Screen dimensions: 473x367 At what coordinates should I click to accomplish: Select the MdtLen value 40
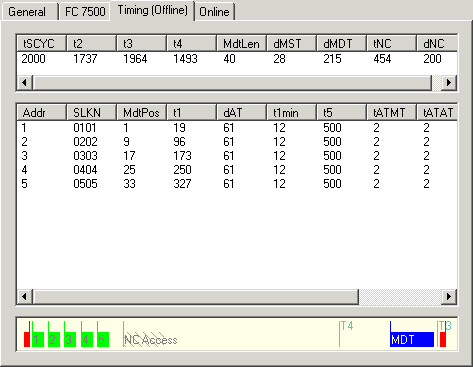[229, 59]
